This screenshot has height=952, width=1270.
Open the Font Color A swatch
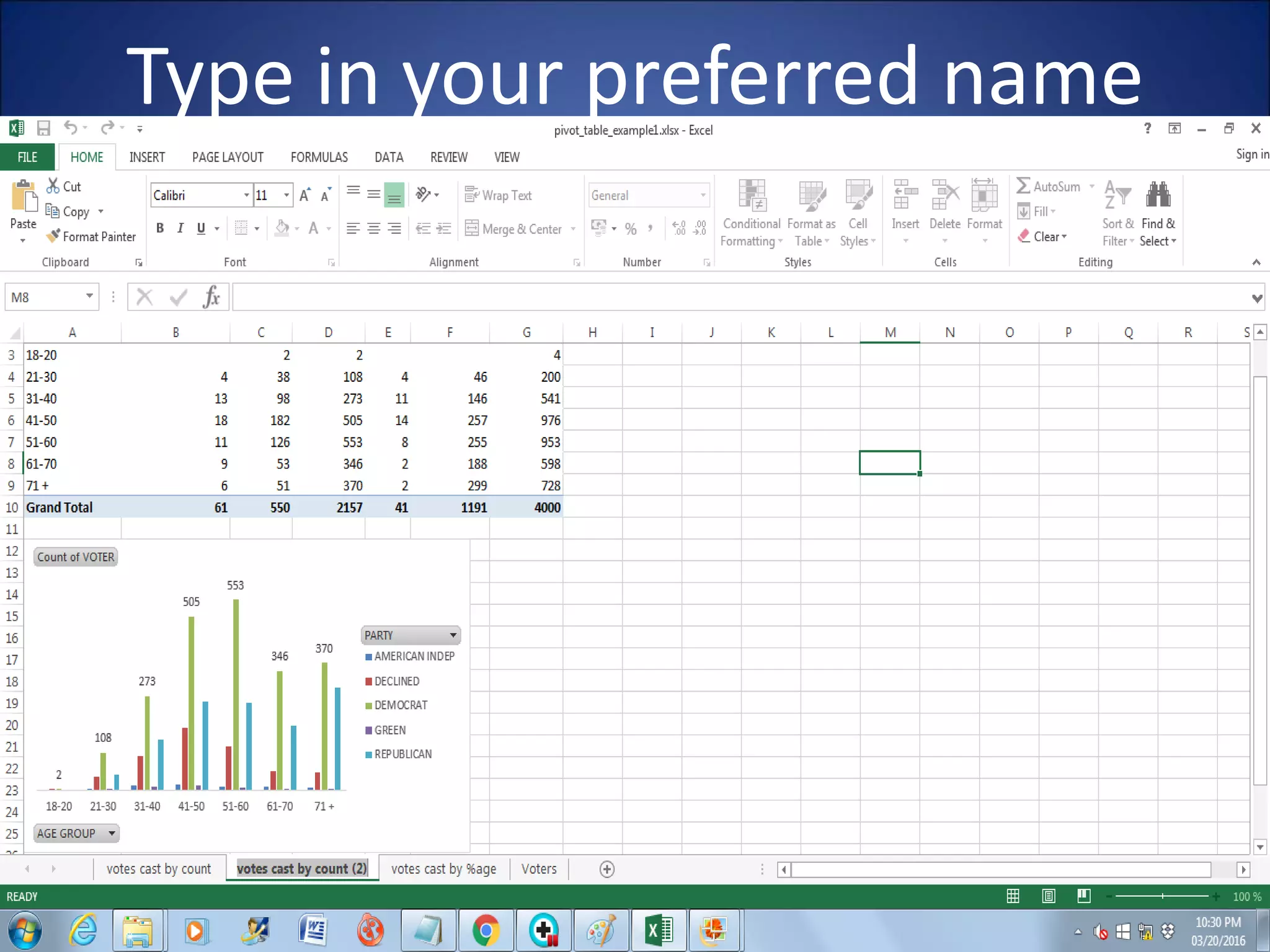[314, 228]
